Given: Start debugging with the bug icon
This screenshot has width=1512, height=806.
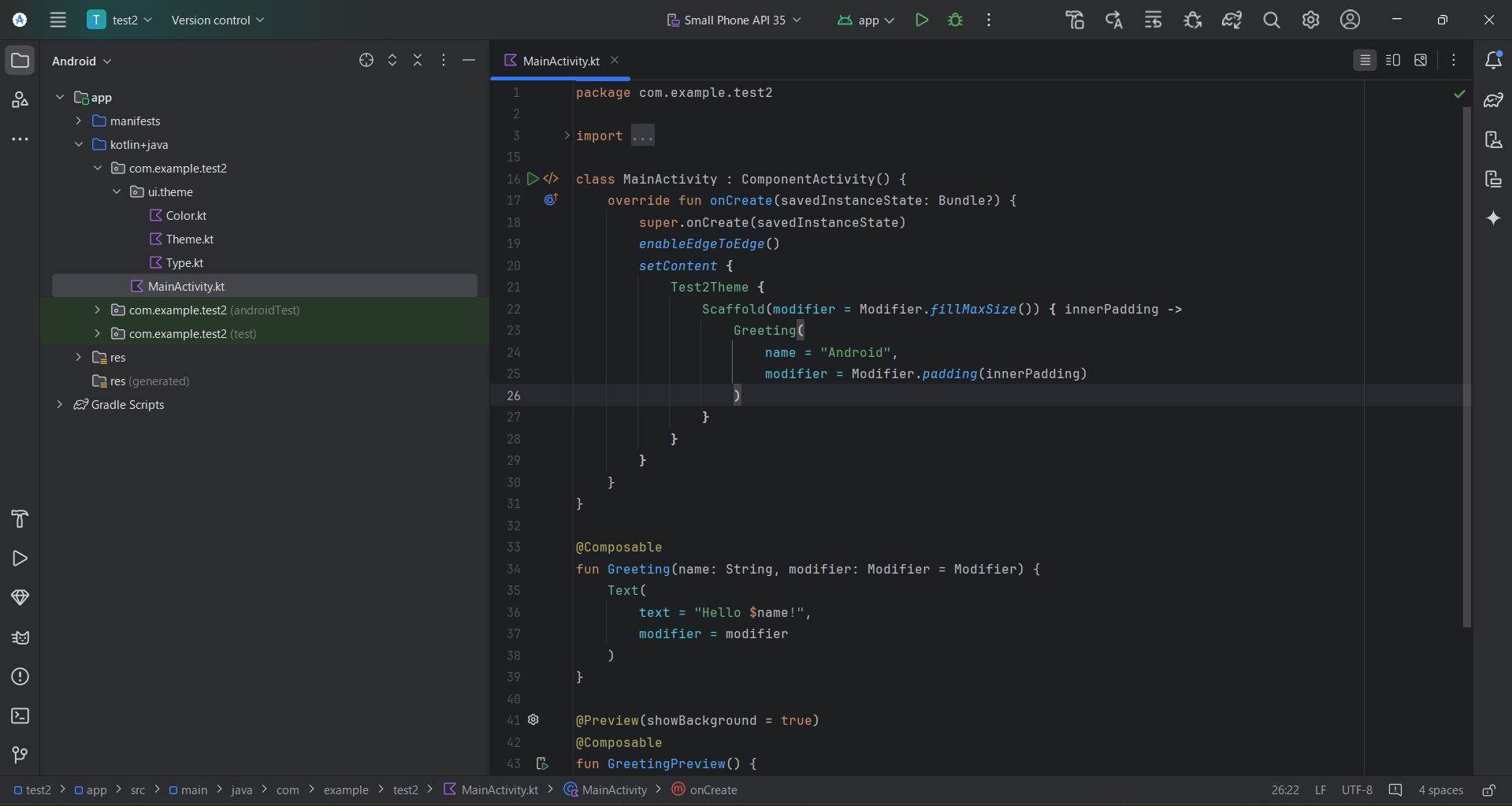Looking at the screenshot, I should [x=955, y=20].
